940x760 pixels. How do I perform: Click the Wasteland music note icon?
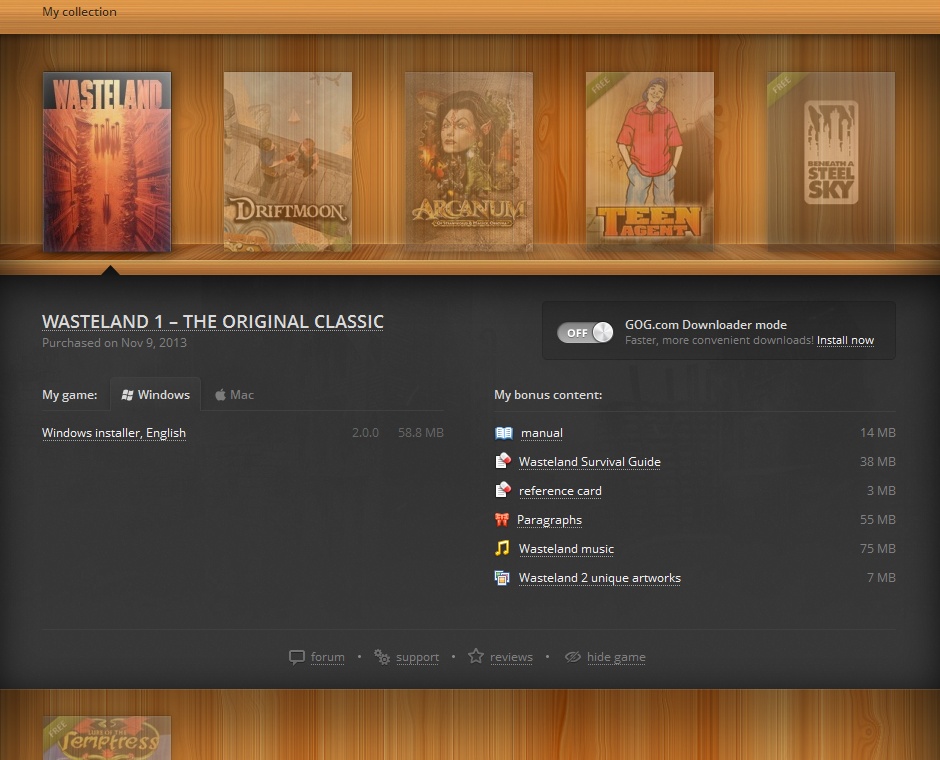[x=502, y=548]
